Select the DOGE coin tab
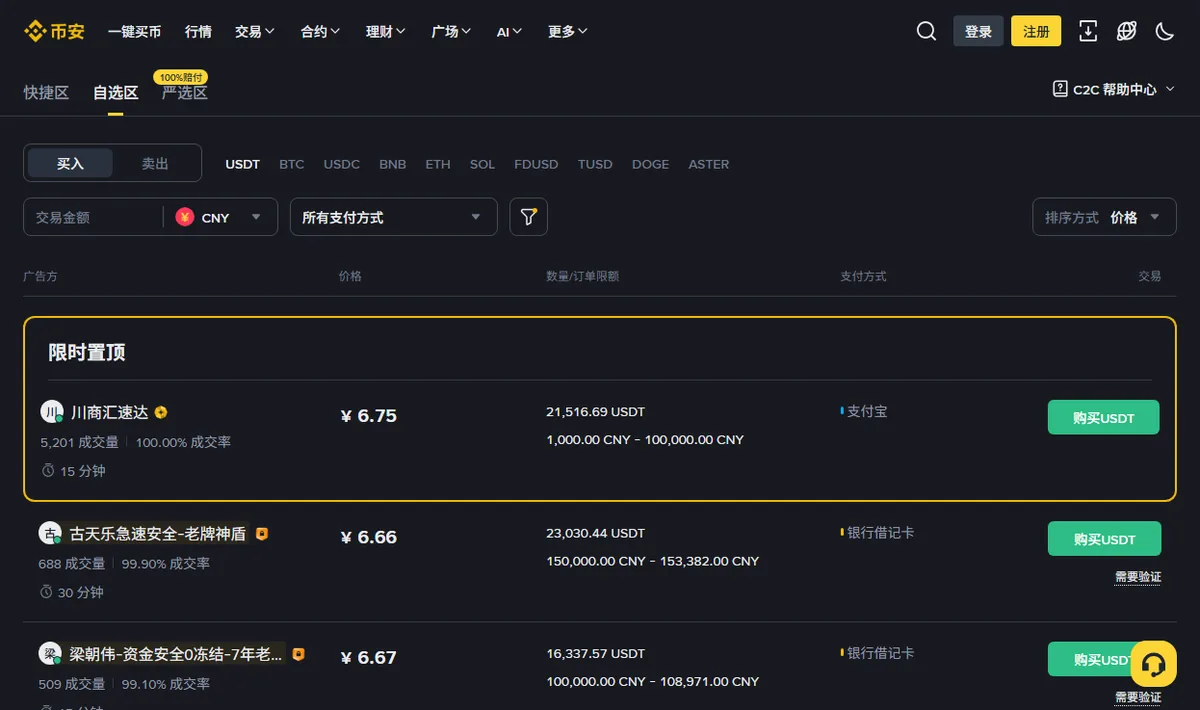This screenshot has width=1200, height=710. pyautogui.click(x=650, y=164)
